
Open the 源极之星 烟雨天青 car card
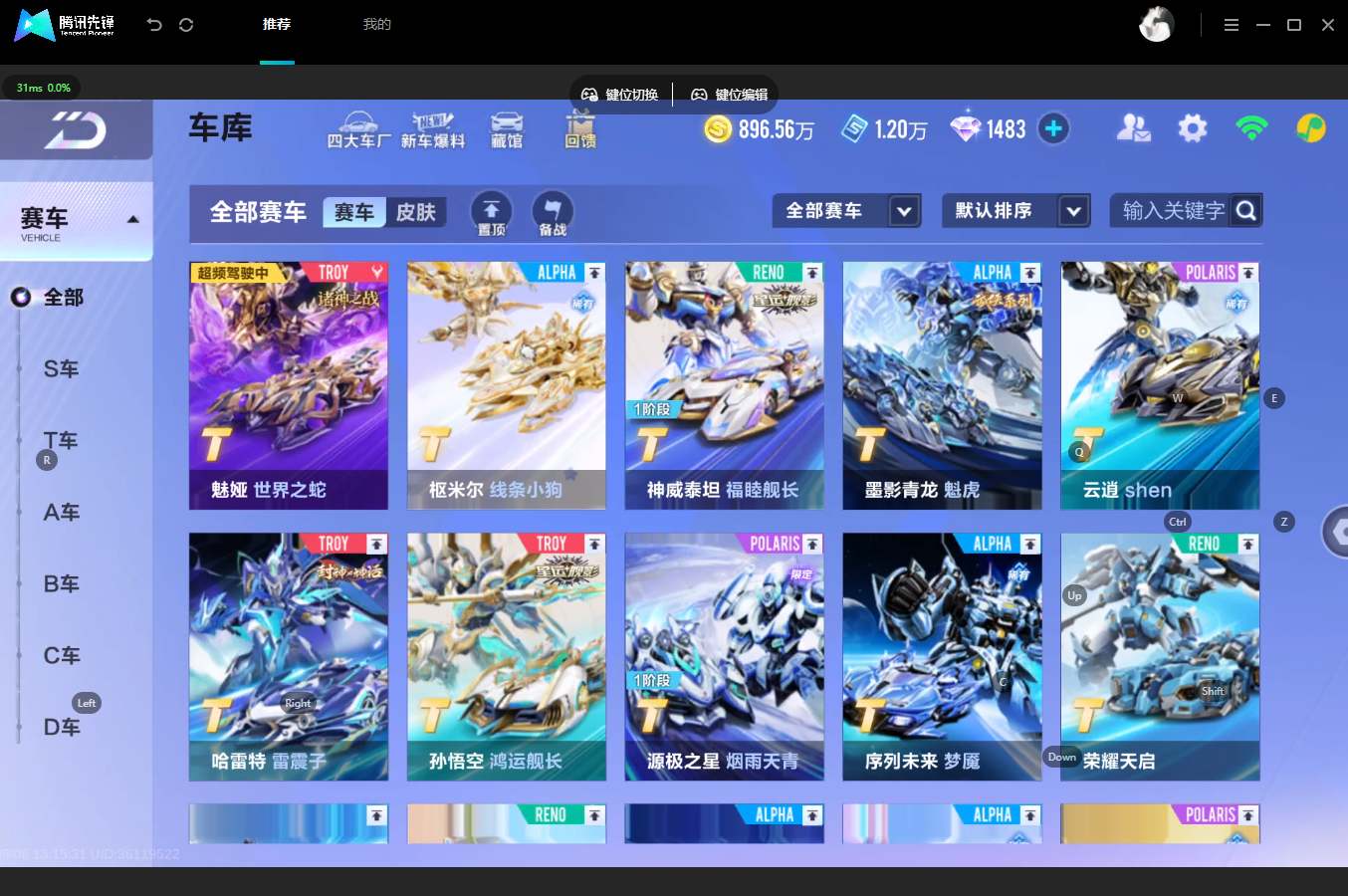click(725, 657)
